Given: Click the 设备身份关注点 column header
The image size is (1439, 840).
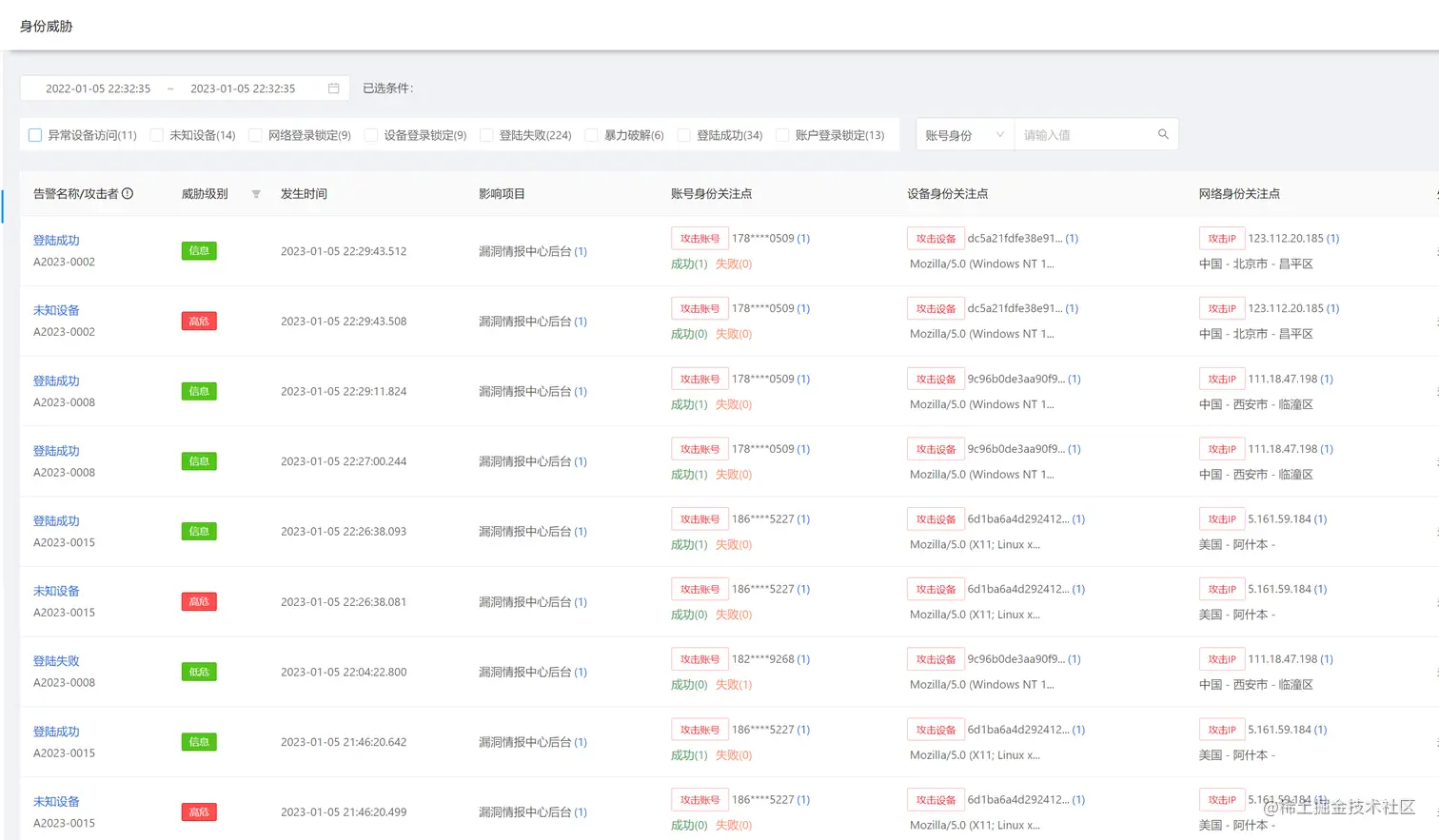Looking at the screenshot, I should tap(947, 194).
